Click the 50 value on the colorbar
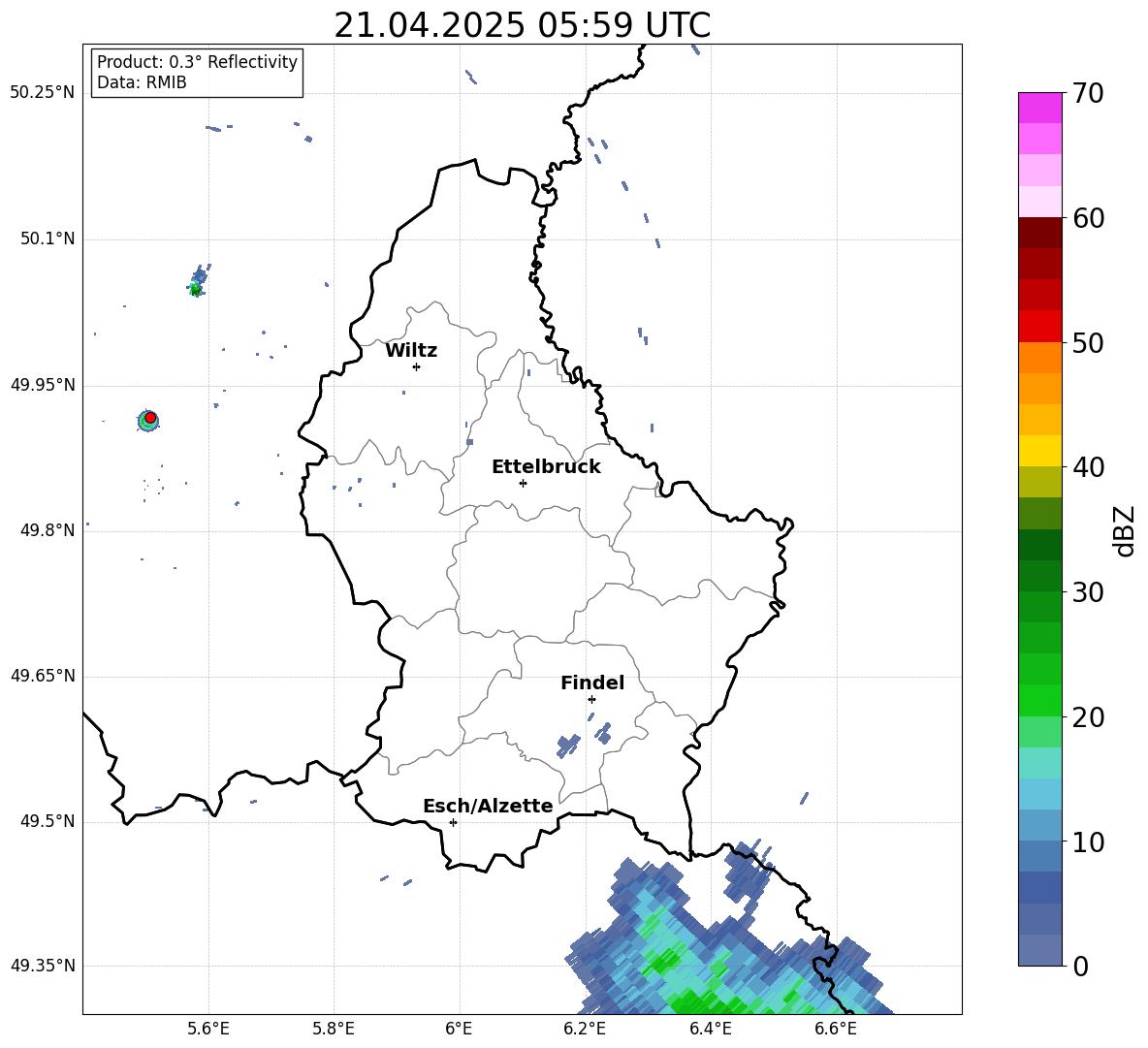 click(x=1088, y=343)
